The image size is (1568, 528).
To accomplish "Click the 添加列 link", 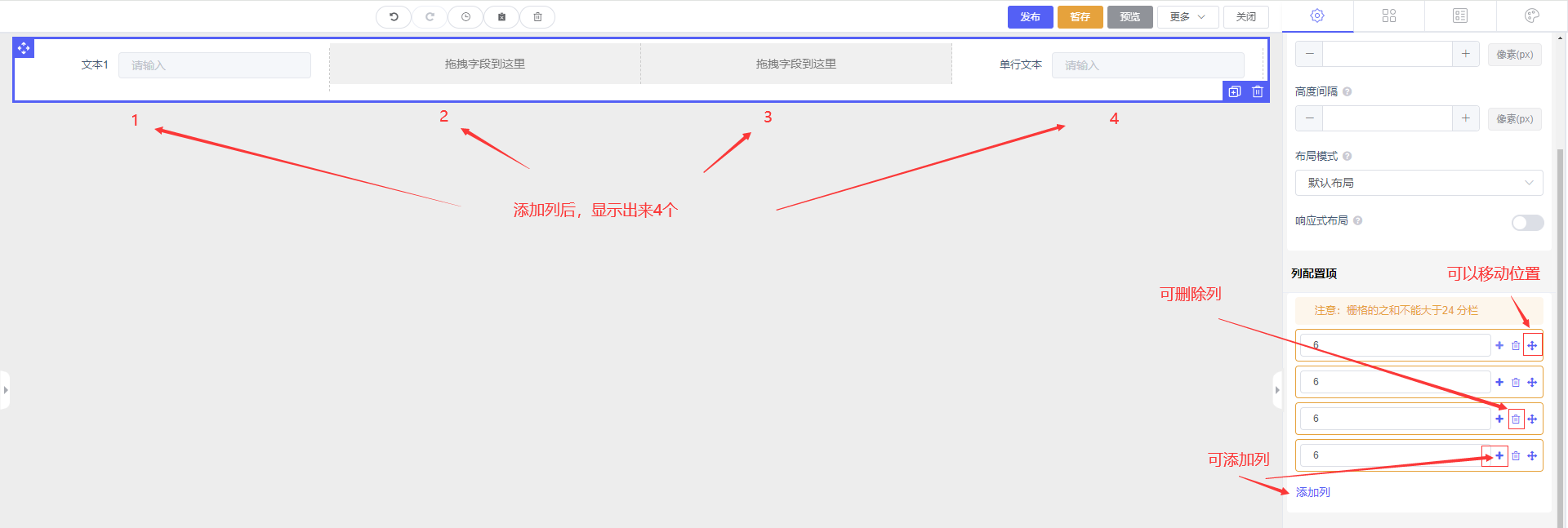I will pos(1312,492).
